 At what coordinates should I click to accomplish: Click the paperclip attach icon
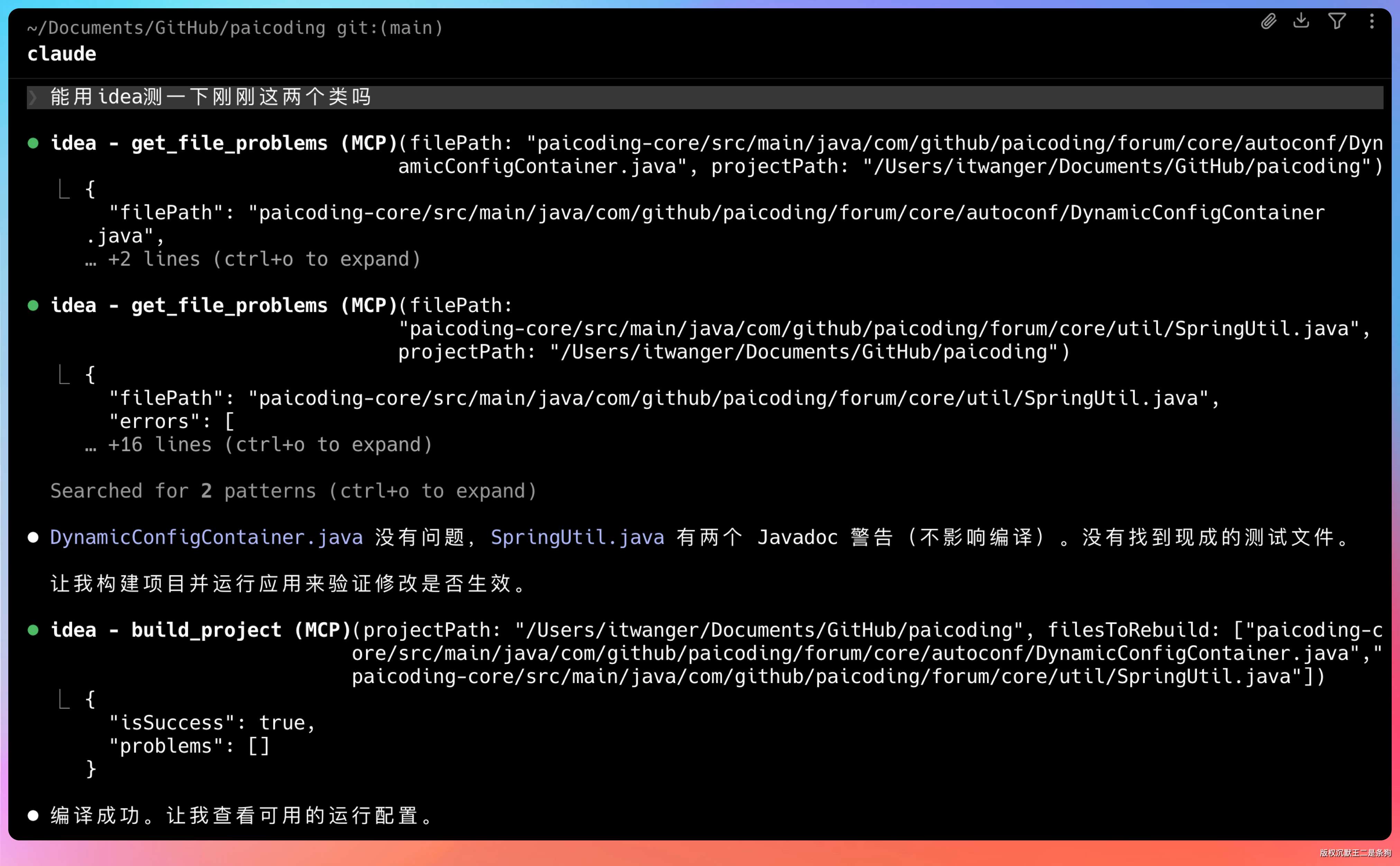1268,22
